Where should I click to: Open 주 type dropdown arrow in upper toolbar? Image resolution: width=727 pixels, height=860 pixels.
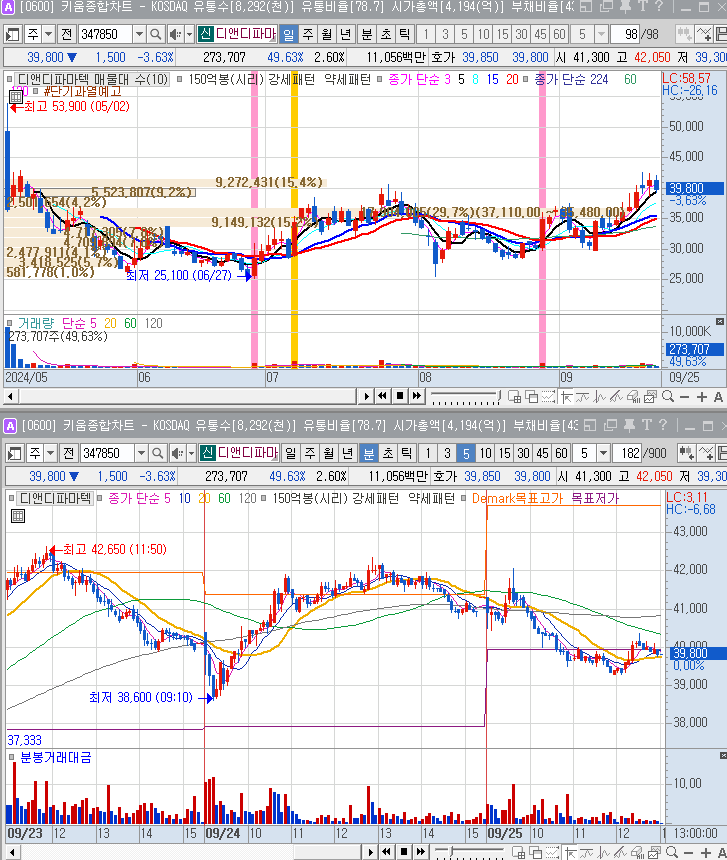[x=48, y=35]
